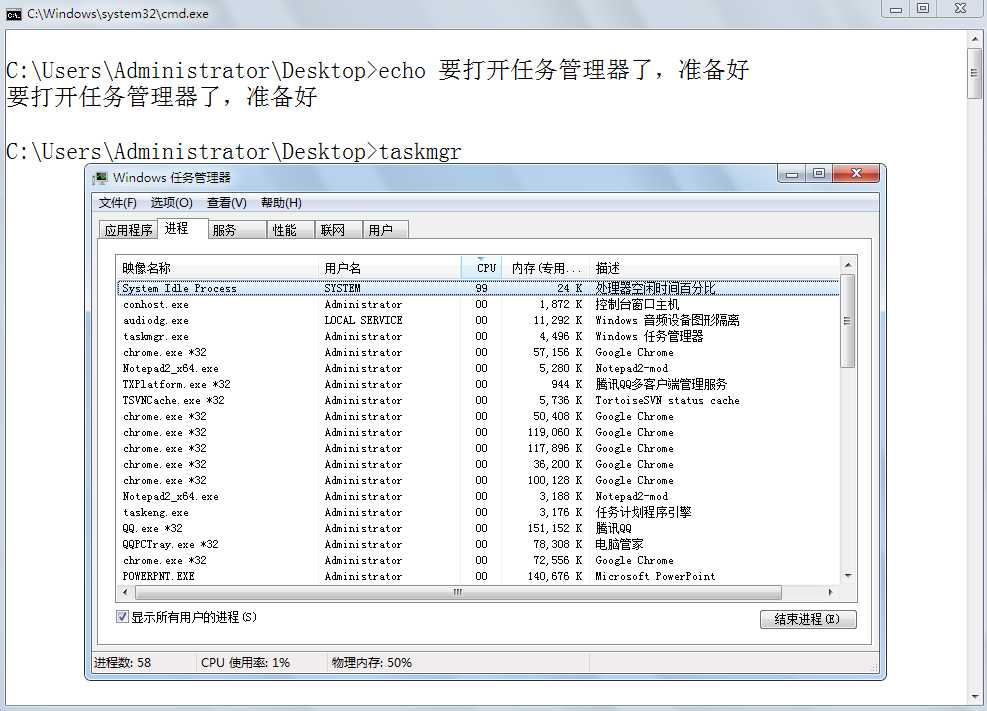
Task: Click 物理内存: 50% in status bar
Action: click(x=371, y=663)
